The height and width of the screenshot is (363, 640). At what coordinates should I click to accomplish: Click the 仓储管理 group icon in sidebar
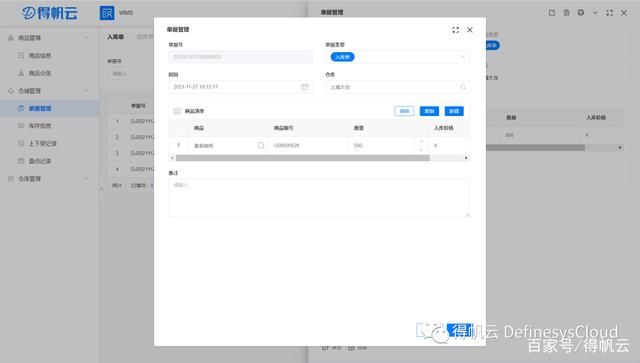tap(11, 91)
